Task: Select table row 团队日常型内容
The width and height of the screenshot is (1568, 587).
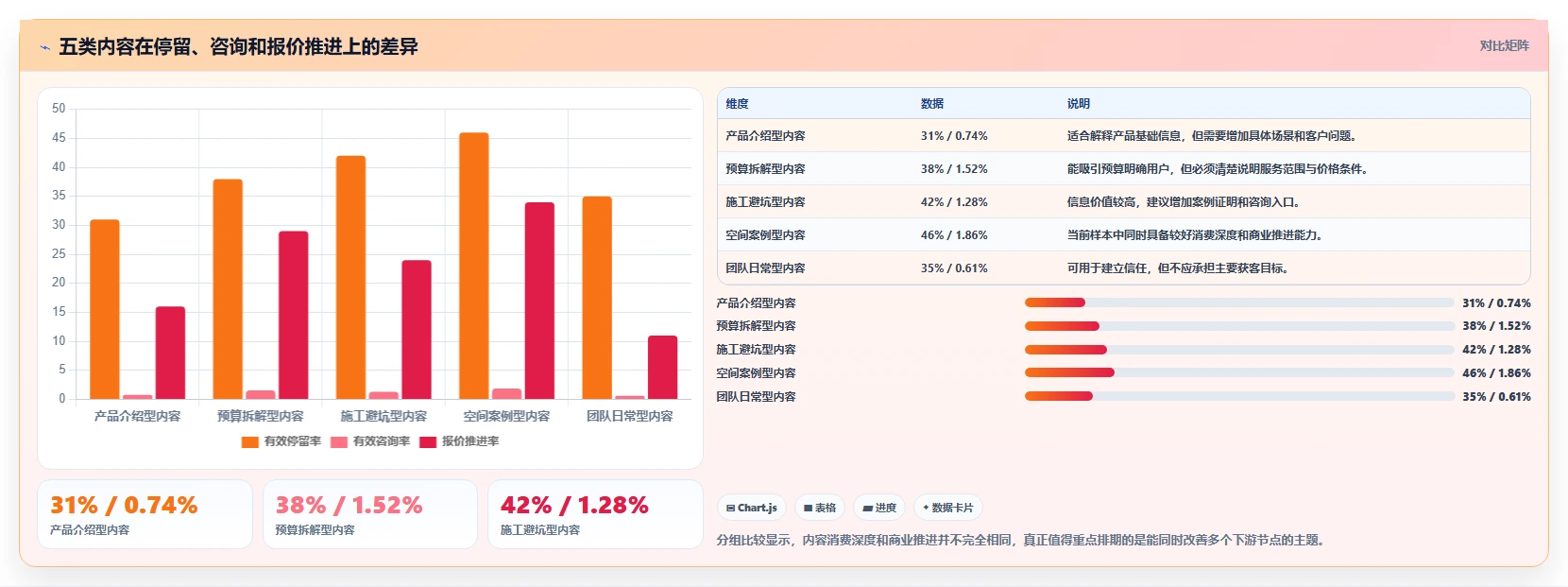Action: point(1124,268)
